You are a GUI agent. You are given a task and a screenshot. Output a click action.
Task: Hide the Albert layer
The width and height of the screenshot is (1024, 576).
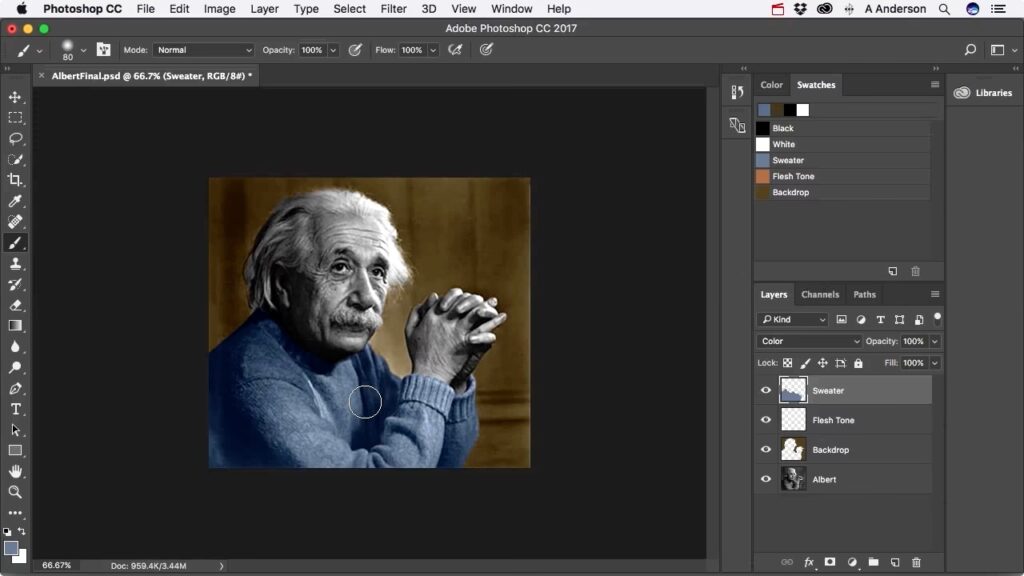click(x=766, y=480)
